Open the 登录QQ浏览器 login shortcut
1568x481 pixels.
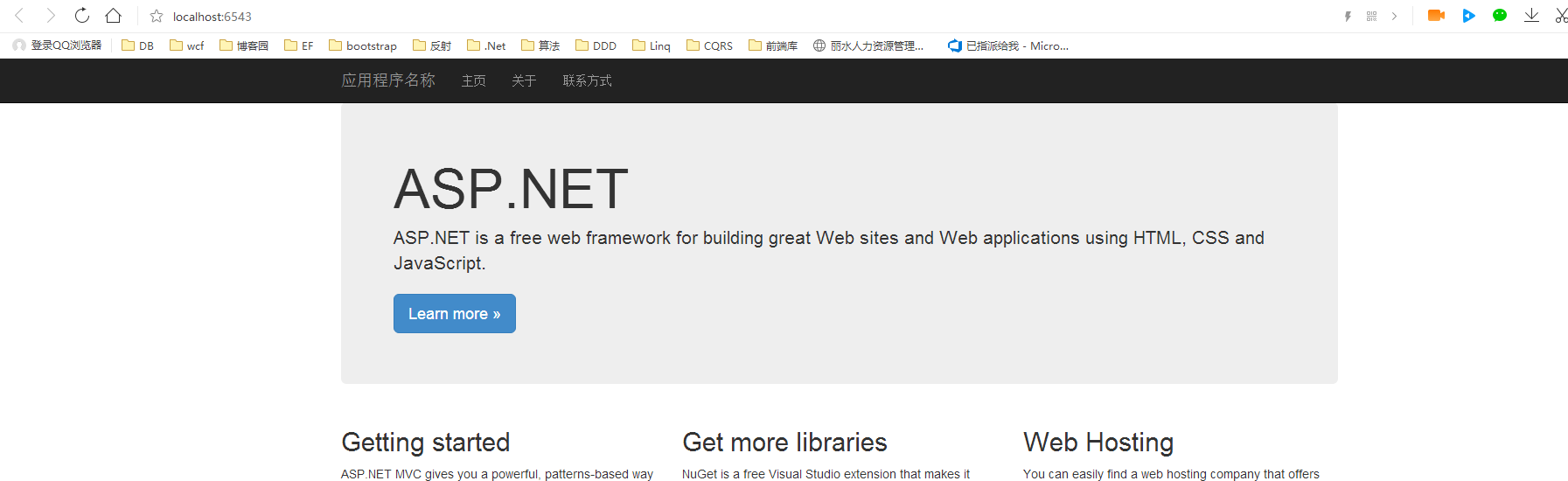57,45
